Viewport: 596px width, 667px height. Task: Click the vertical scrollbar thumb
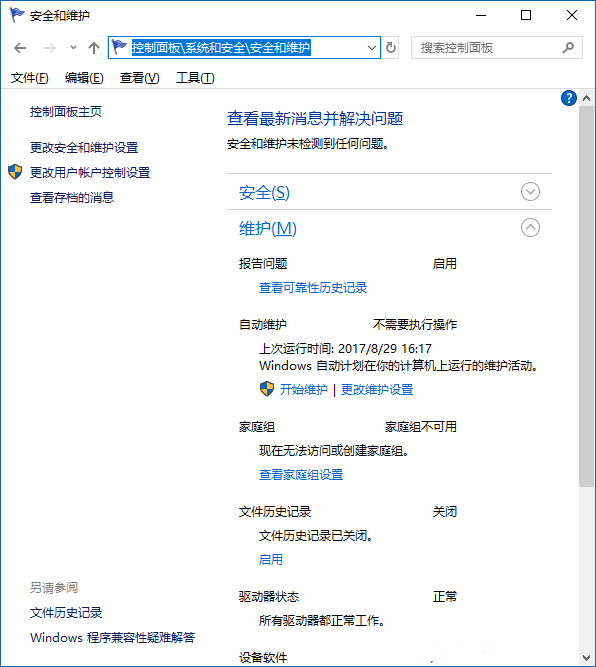[586, 296]
